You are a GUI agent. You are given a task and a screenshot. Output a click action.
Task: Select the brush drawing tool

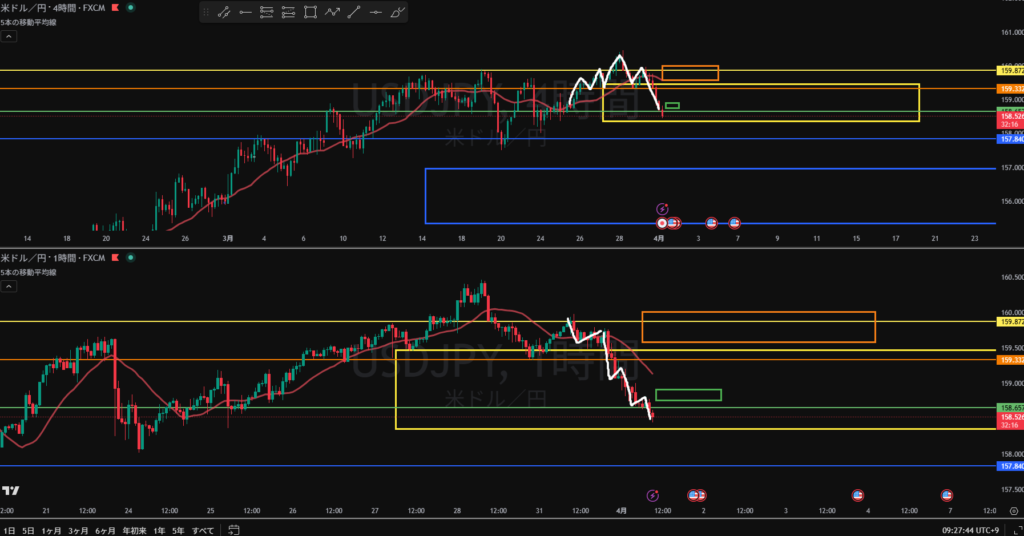(x=397, y=13)
